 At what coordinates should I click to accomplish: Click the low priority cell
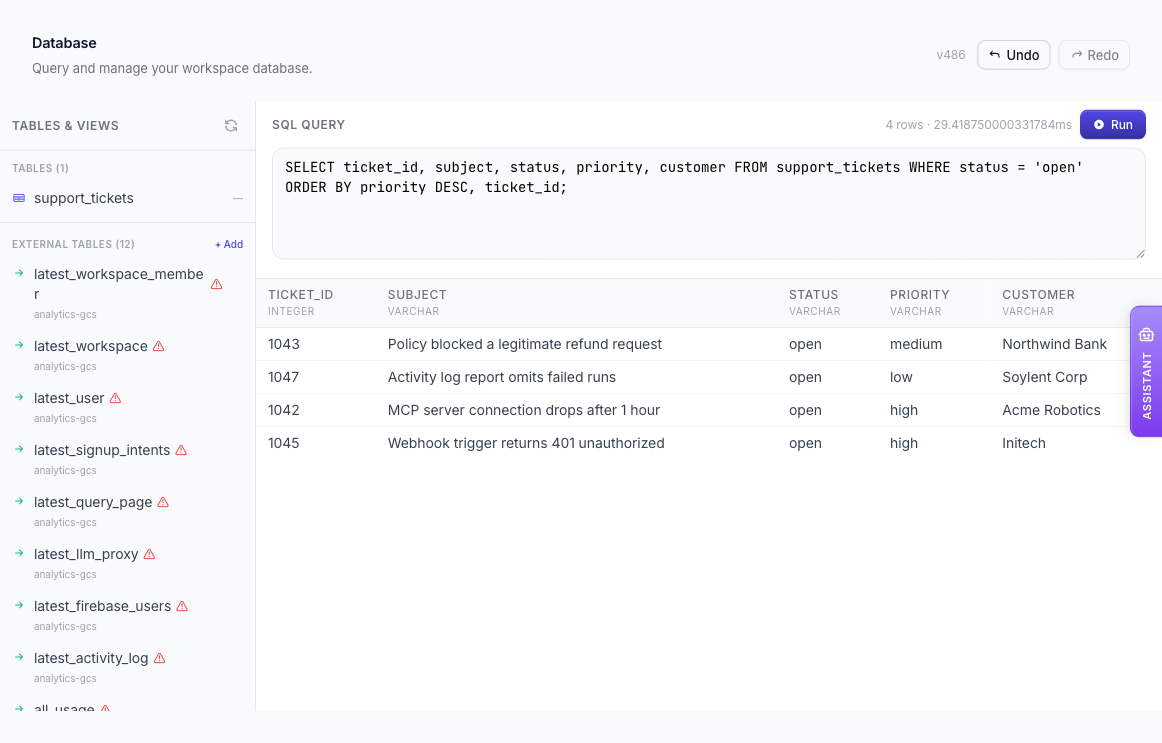tap(901, 377)
